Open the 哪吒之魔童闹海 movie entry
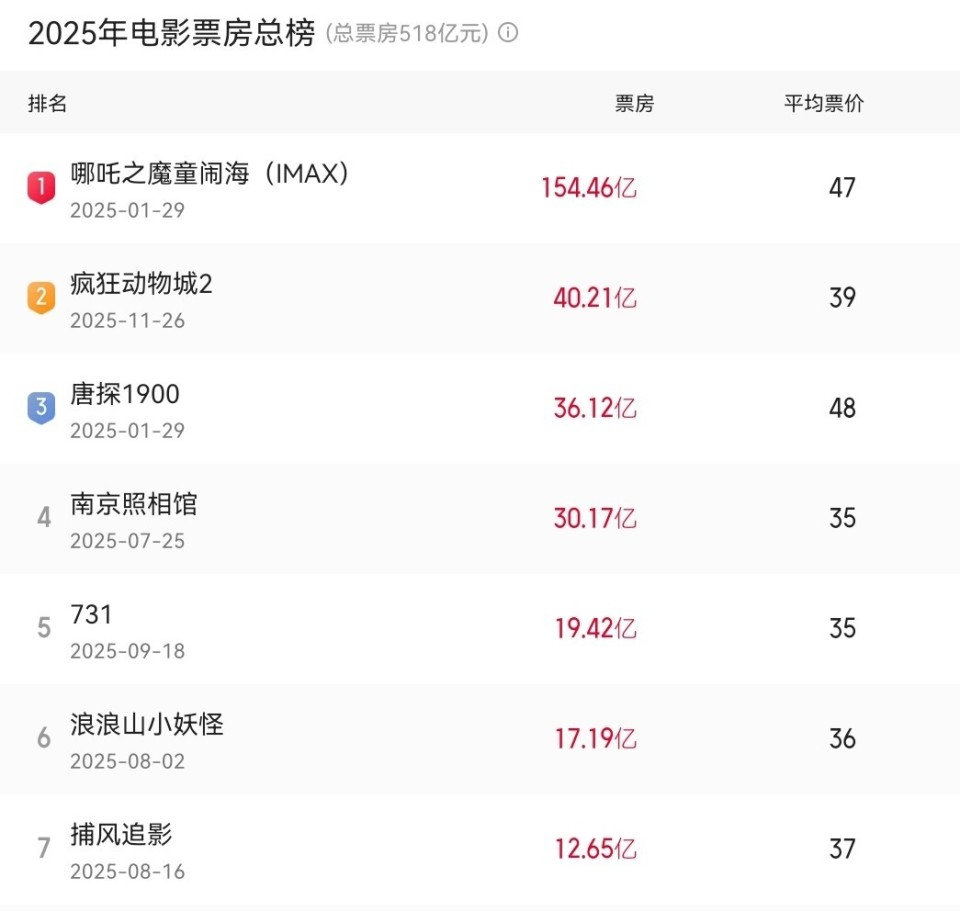The width and height of the screenshot is (960, 911). 210,174
